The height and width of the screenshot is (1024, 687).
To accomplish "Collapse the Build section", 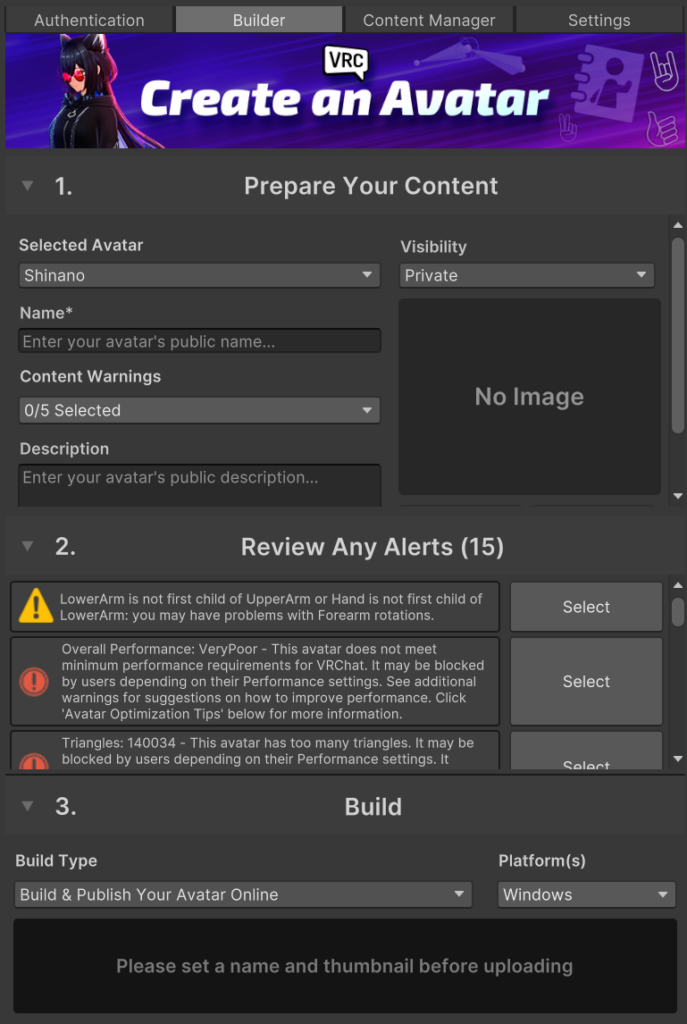I will (27, 806).
